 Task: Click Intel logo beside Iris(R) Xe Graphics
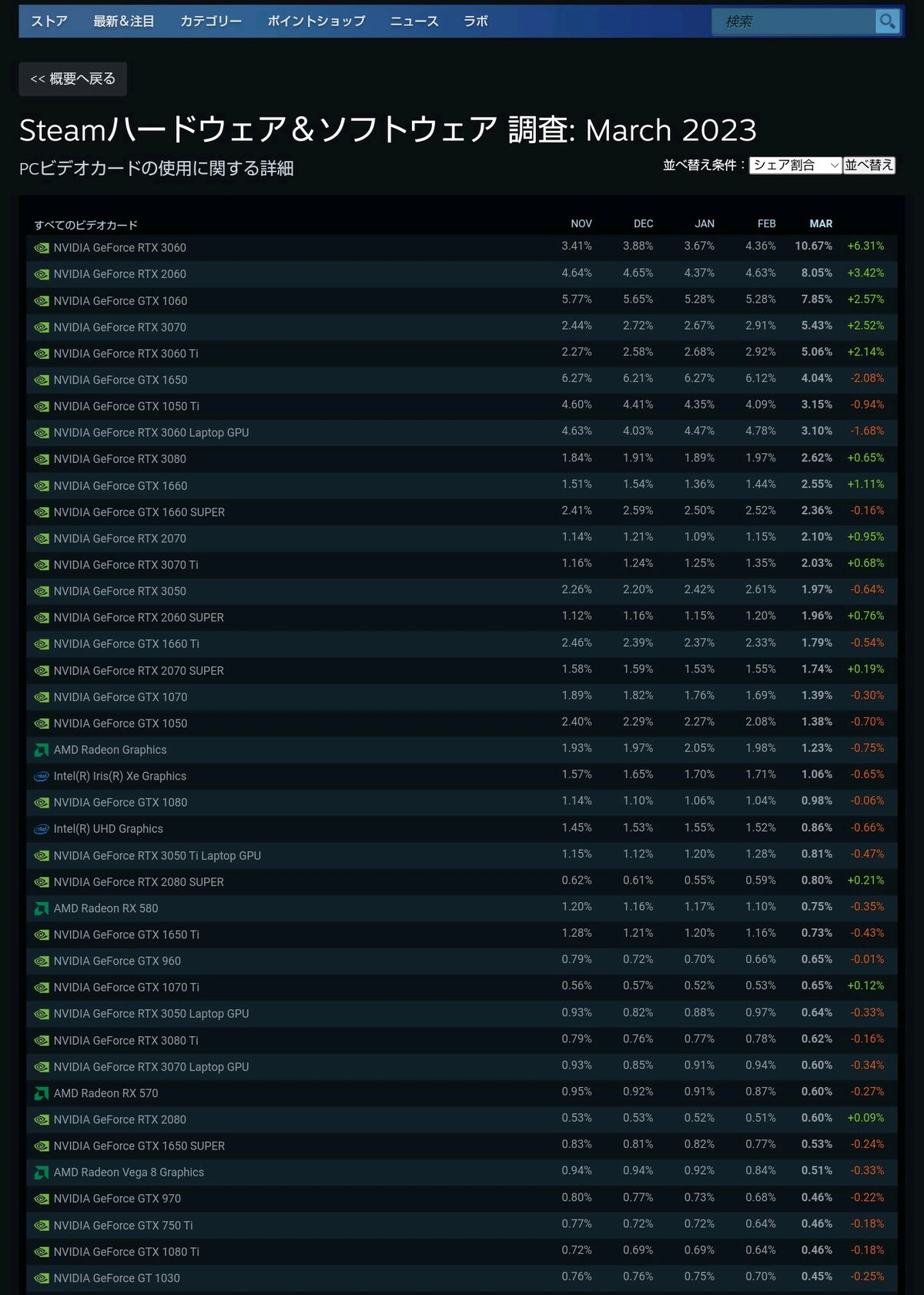click(x=42, y=777)
